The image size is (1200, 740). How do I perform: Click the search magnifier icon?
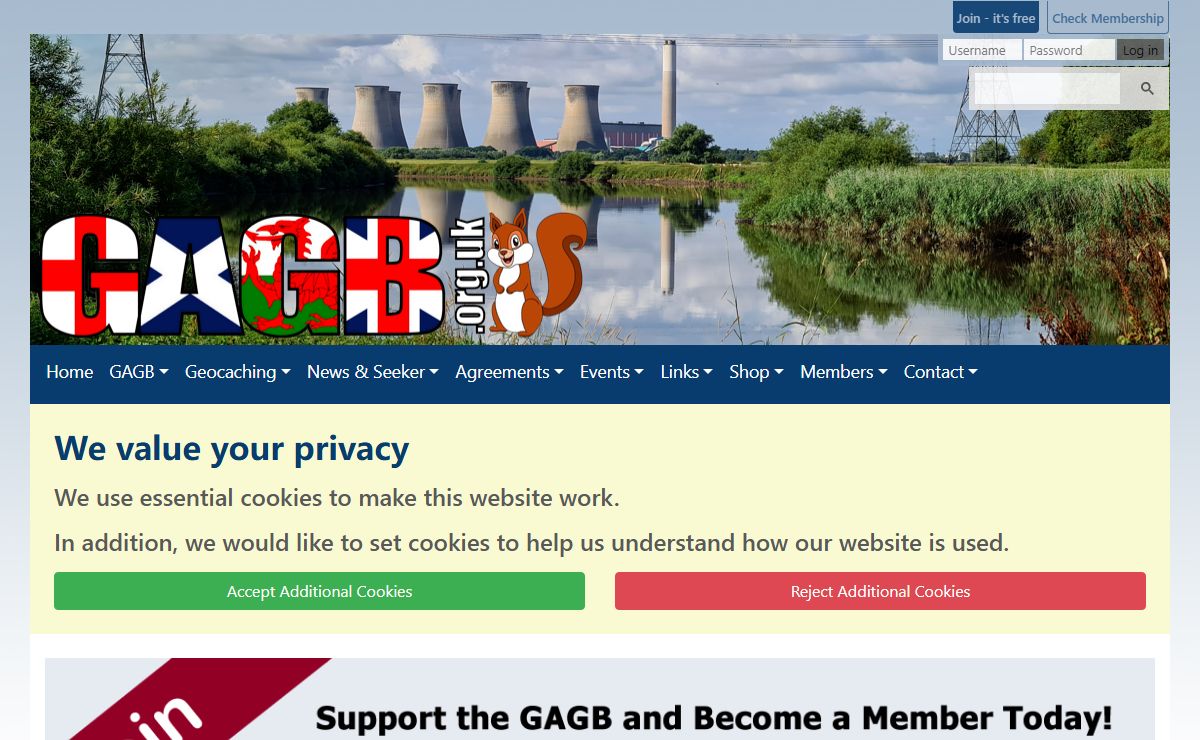coord(1146,89)
